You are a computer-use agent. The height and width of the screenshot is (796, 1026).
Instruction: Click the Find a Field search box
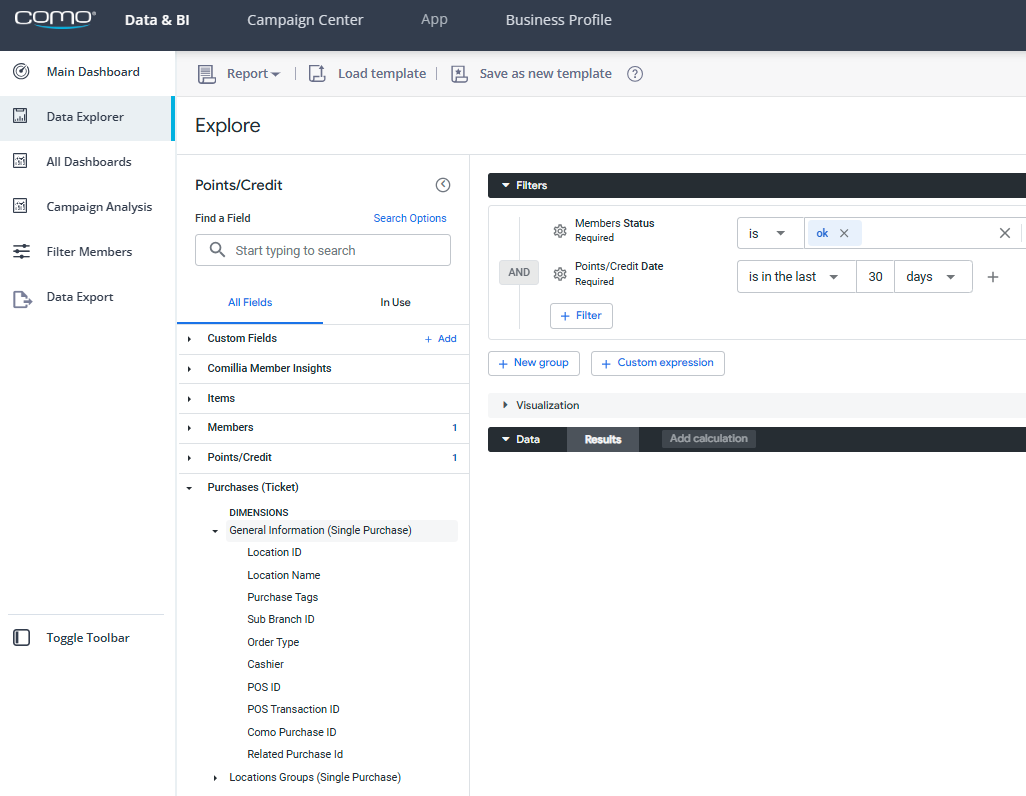click(x=323, y=250)
